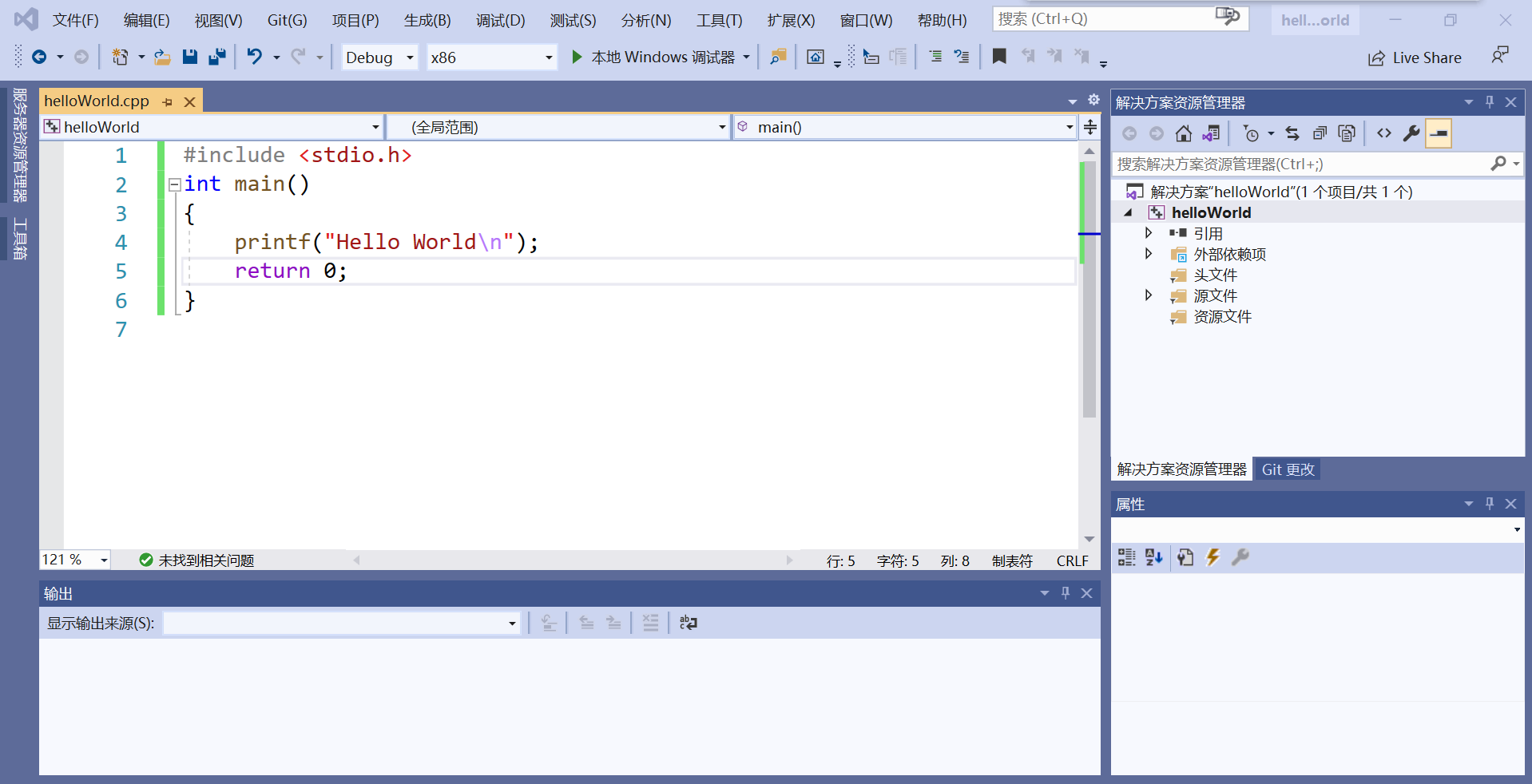Click the categorized view icon in Properties panel

pos(1126,557)
